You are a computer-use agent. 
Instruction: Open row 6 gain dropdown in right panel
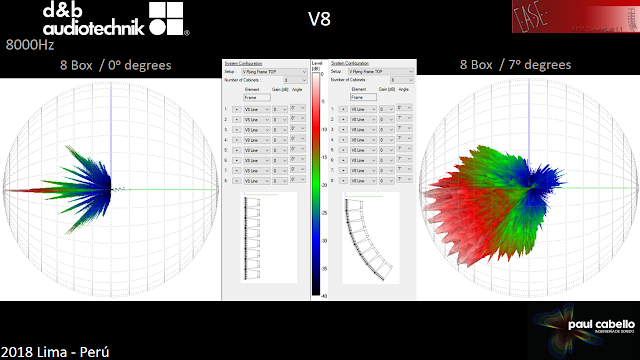[387, 160]
